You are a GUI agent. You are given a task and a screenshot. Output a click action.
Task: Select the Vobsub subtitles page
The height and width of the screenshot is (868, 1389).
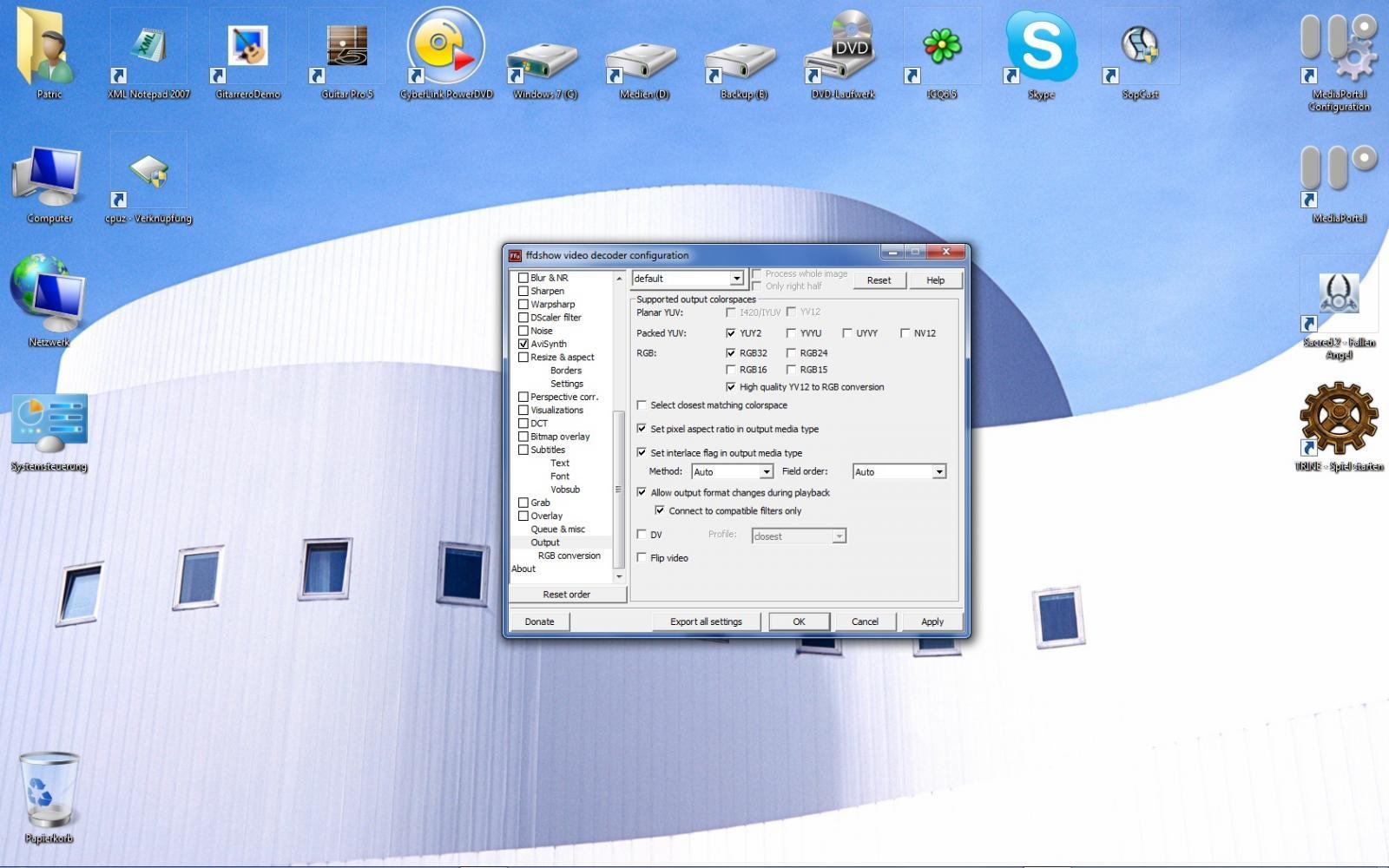(565, 490)
